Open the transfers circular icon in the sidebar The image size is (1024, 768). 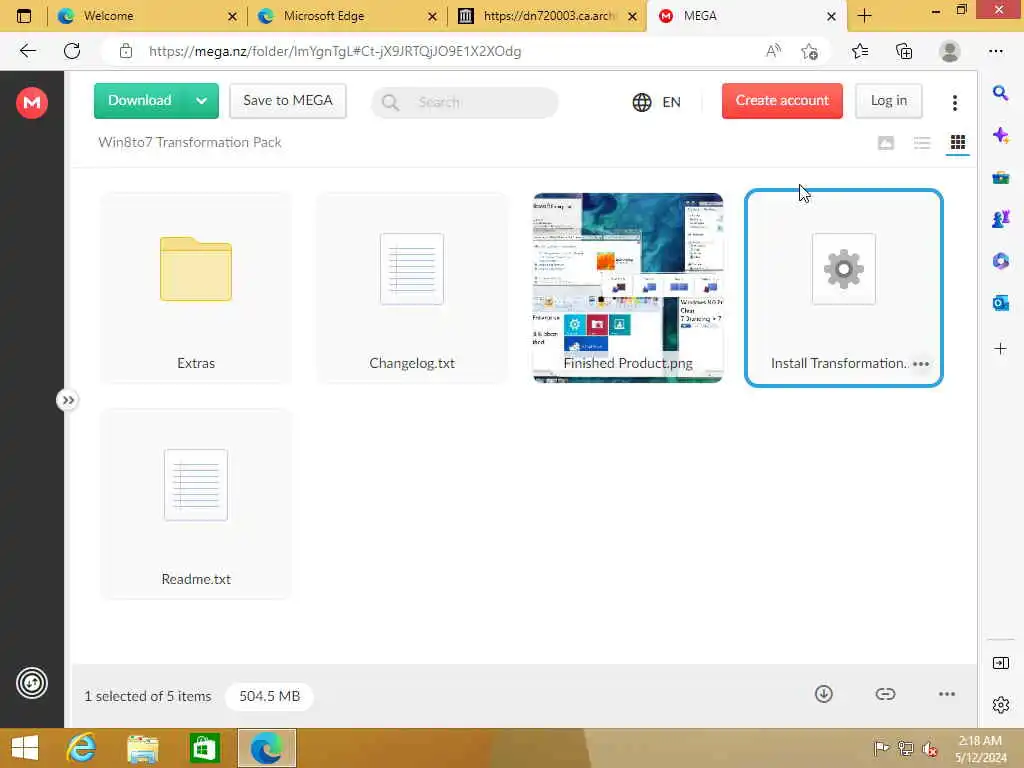31,683
